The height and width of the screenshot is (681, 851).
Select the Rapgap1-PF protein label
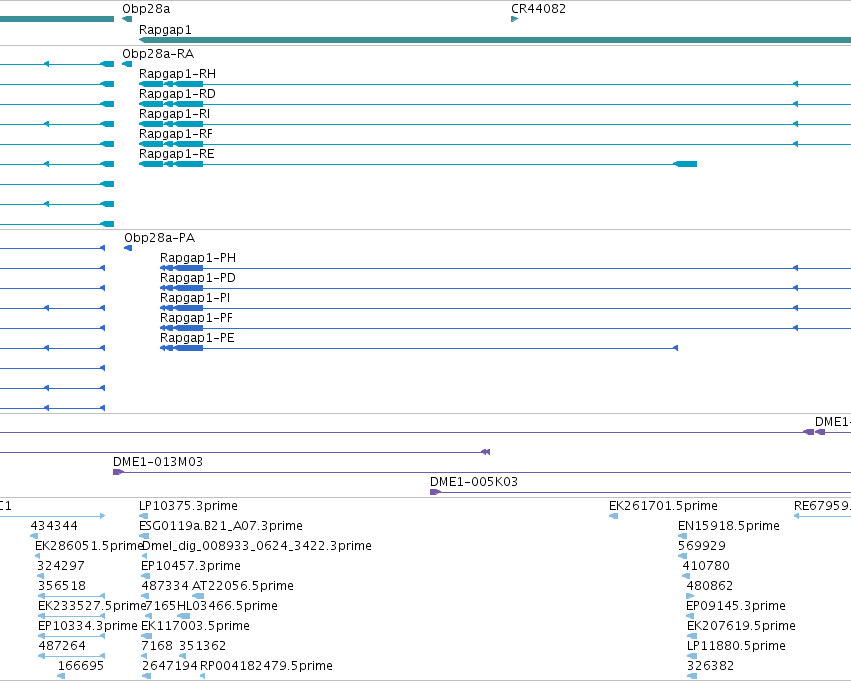tap(196, 318)
